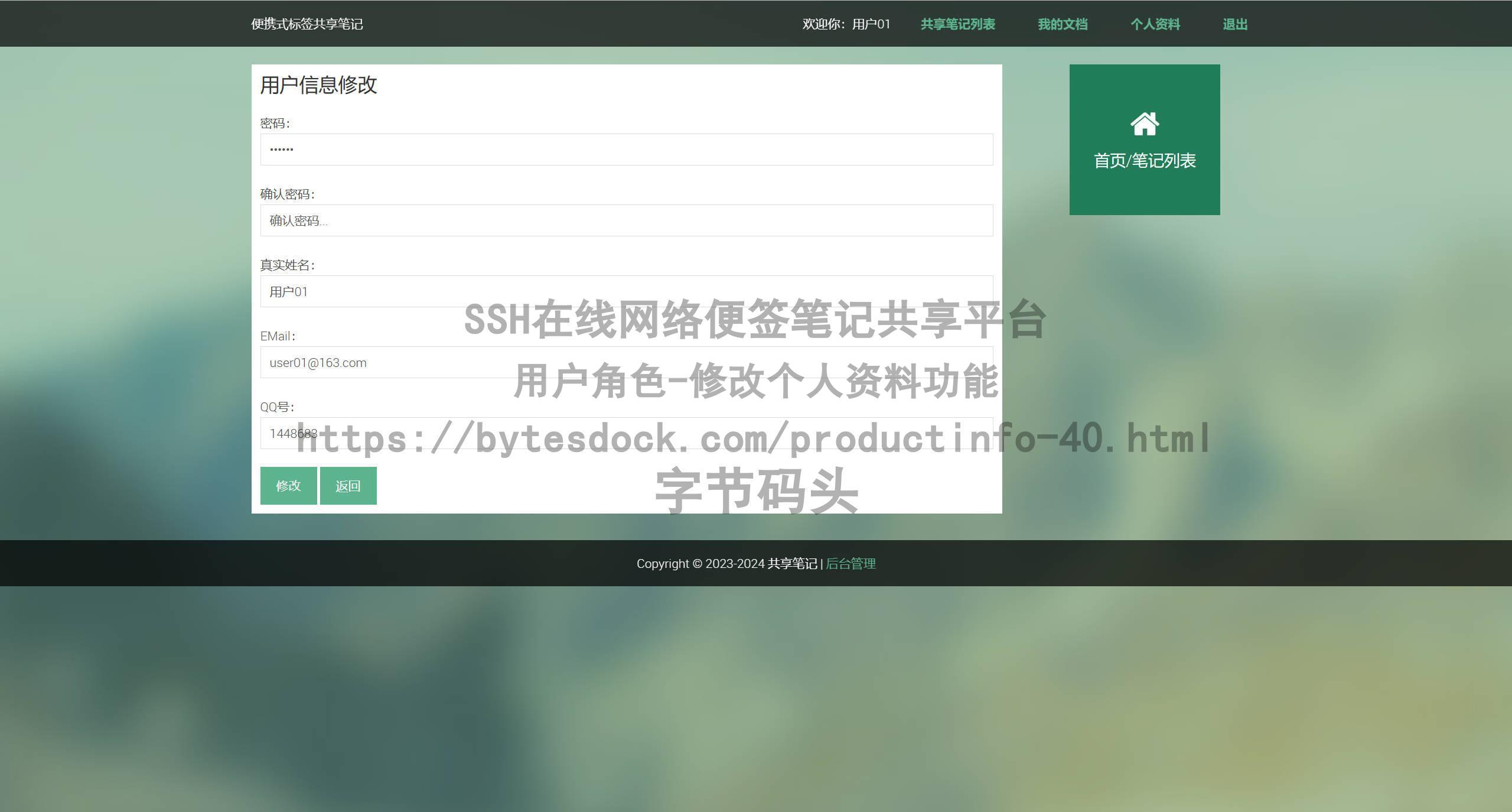The width and height of the screenshot is (1512, 812).
Task: Click the 密码 field label
Action: (x=275, y=123)
